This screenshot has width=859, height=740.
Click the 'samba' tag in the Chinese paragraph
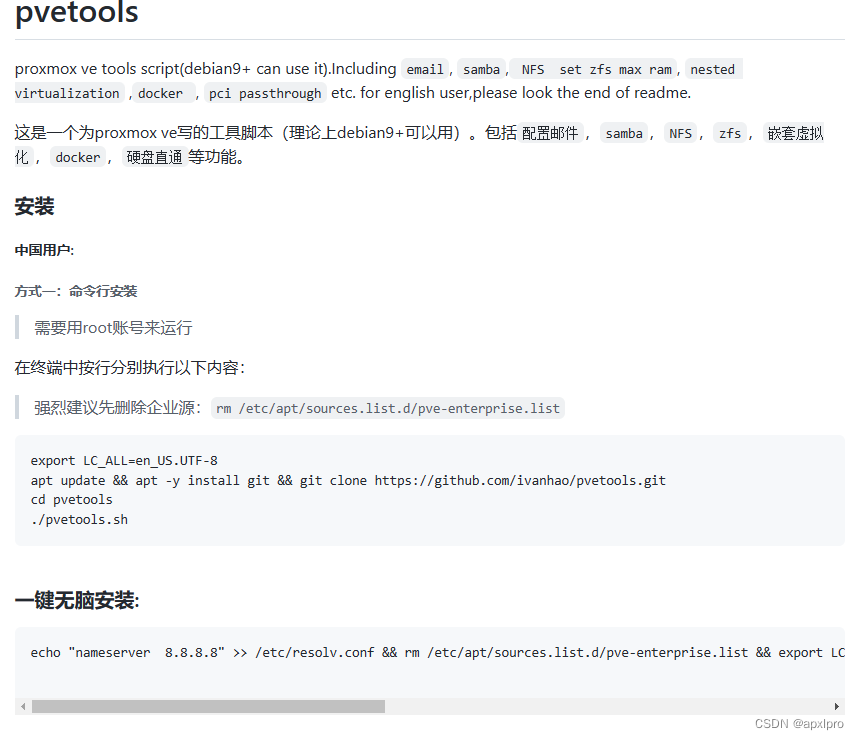coord(624,133)
